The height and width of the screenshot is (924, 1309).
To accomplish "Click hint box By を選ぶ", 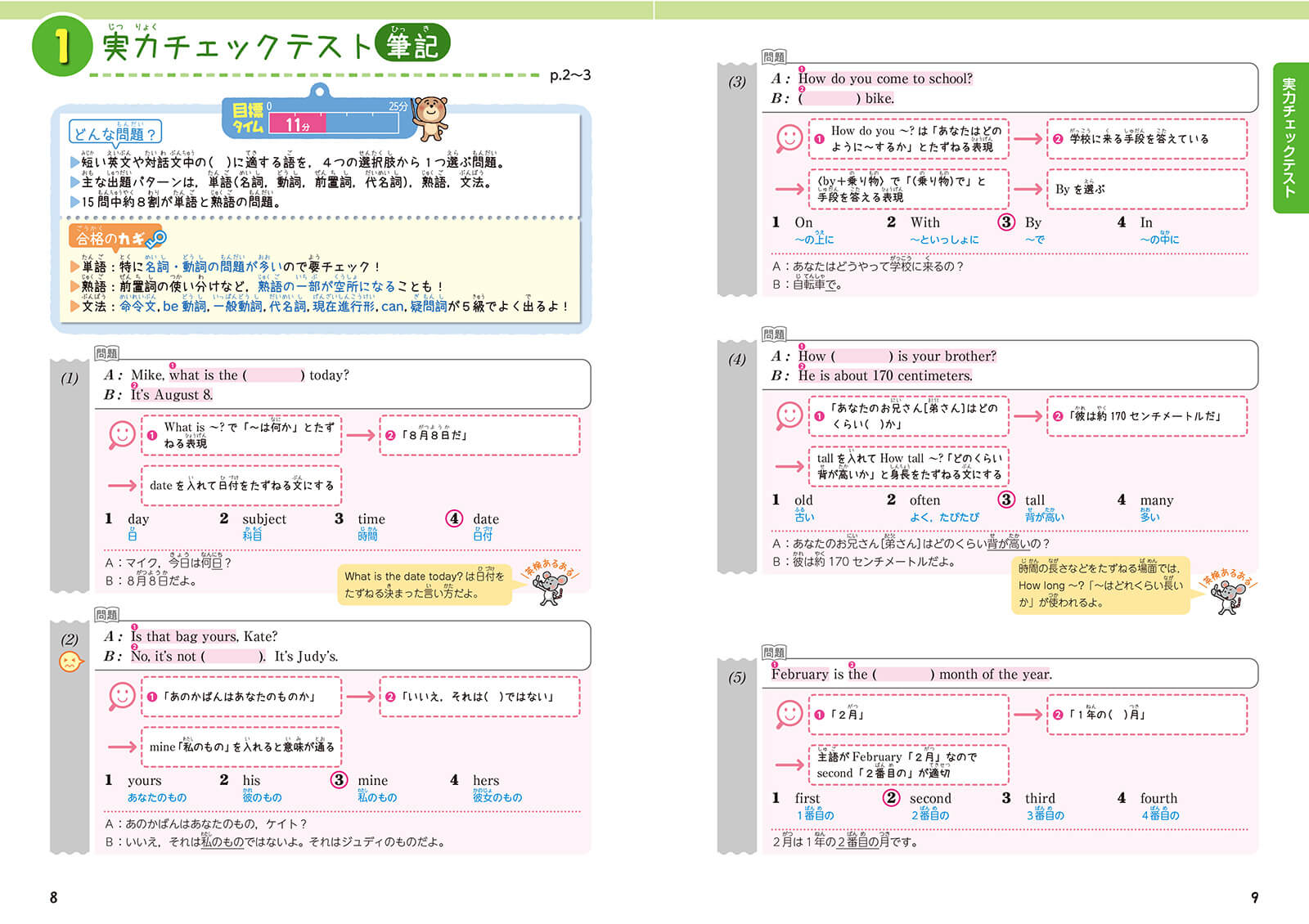I will pos(1147,189).
